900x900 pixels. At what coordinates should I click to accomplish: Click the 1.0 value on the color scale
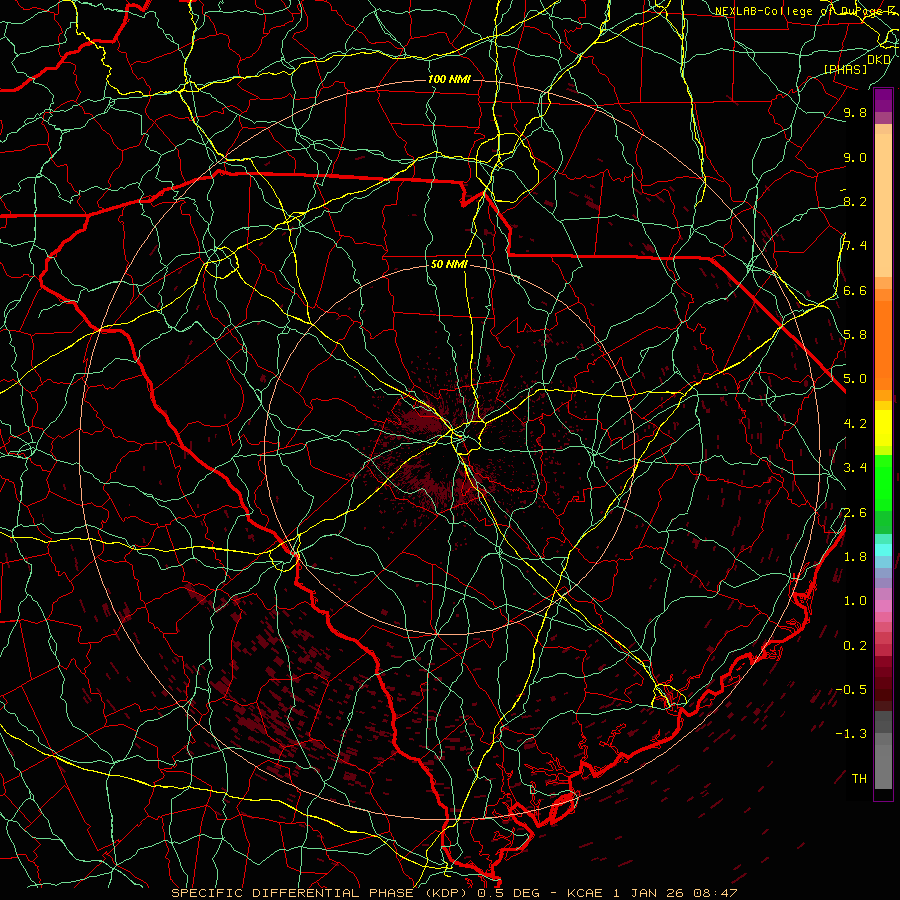point(855,601)
